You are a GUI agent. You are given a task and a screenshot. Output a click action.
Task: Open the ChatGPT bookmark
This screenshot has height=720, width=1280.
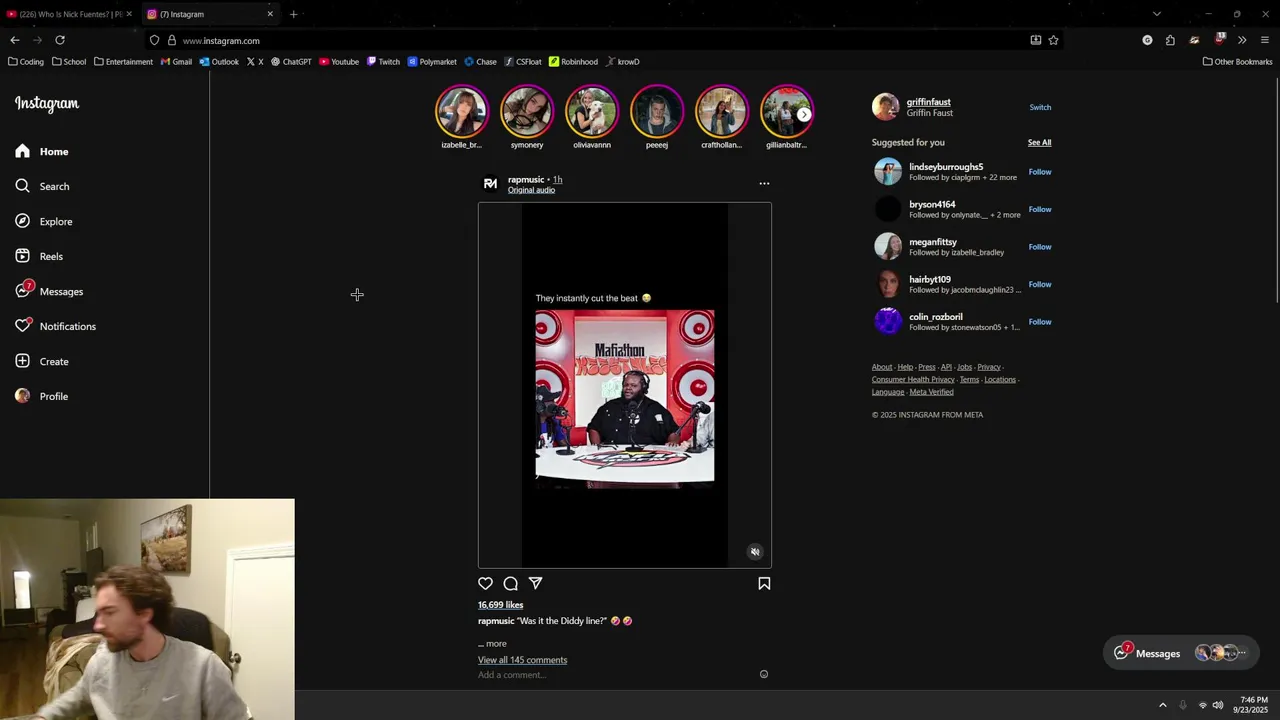[x=291, y=62]
